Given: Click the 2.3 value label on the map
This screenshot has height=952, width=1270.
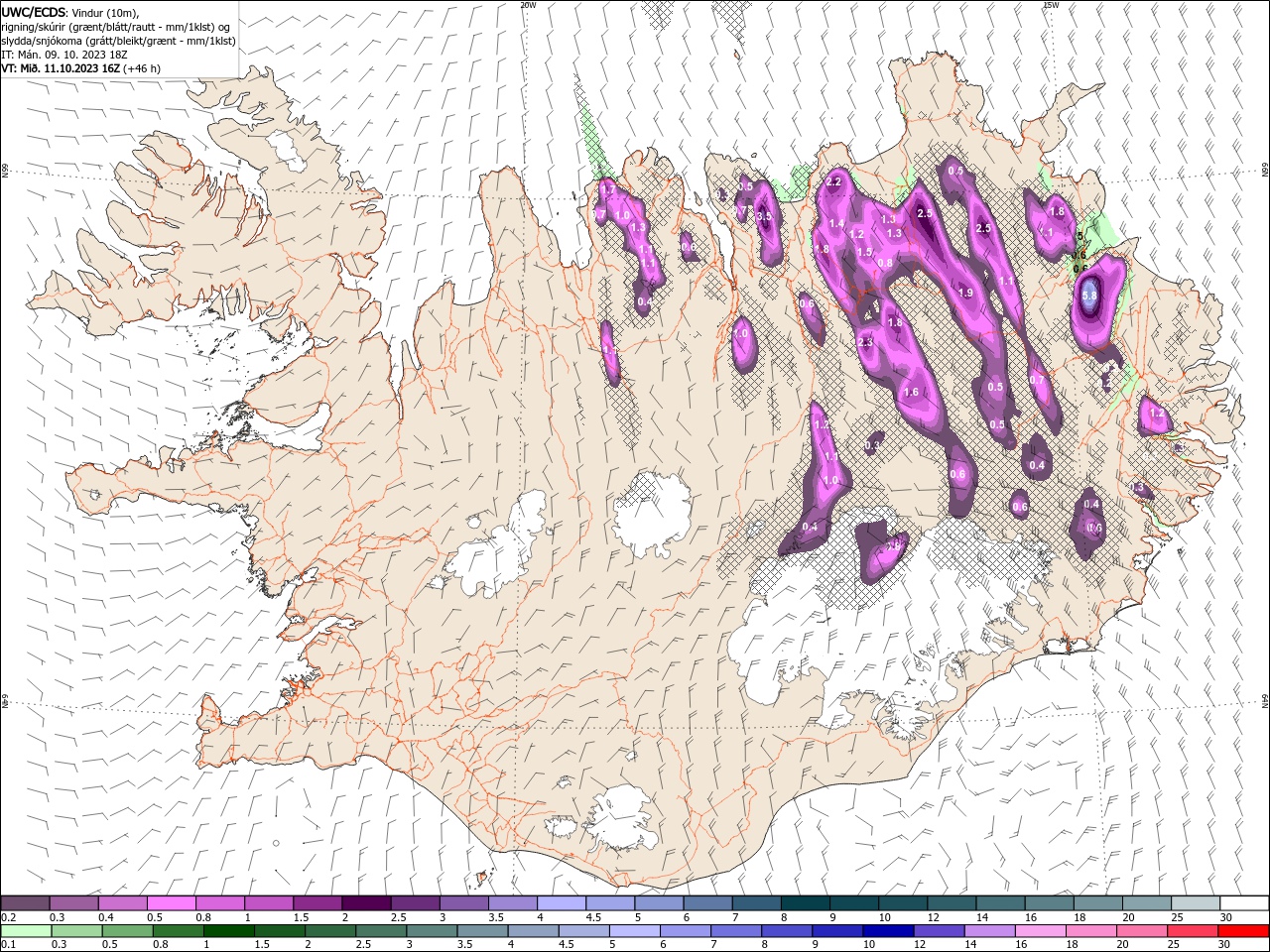Looking at the screenshot, I should (865, 342).
